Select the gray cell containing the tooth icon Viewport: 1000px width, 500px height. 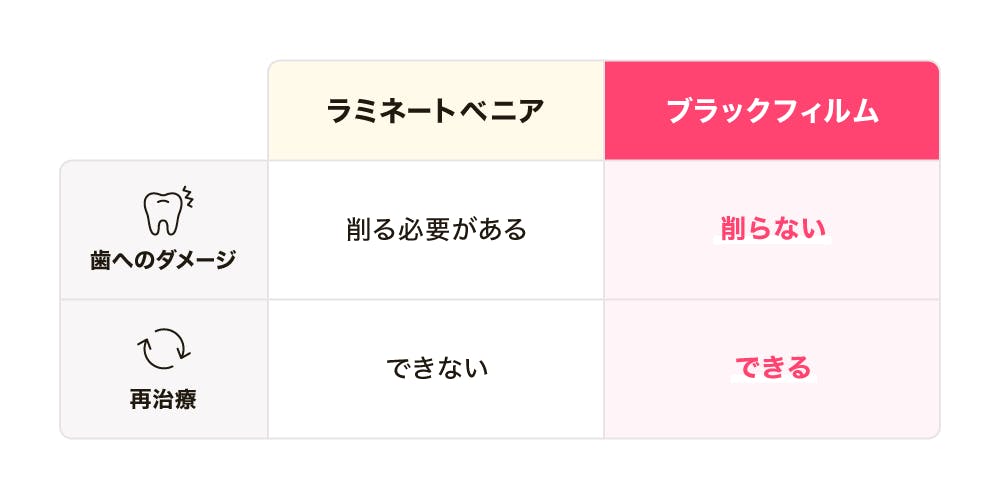pos(164,230)
